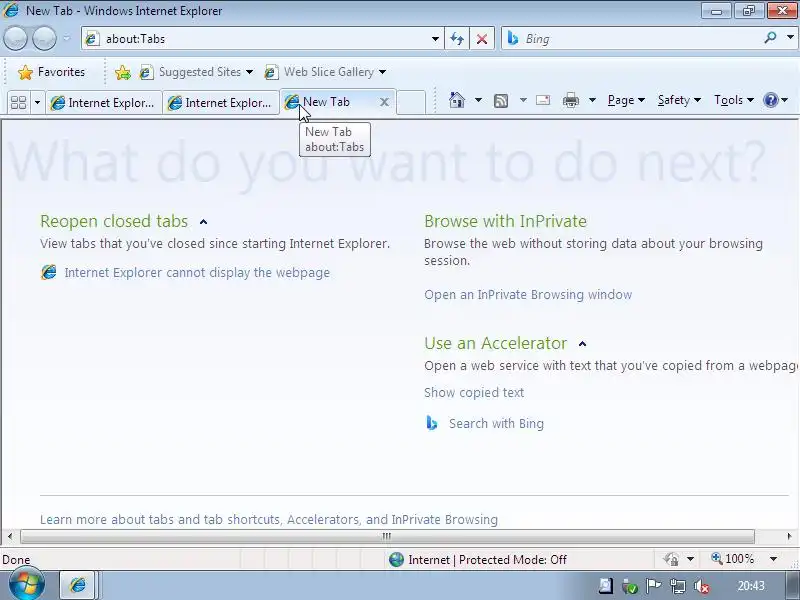Open the Home button dropdown arrow

478,100
